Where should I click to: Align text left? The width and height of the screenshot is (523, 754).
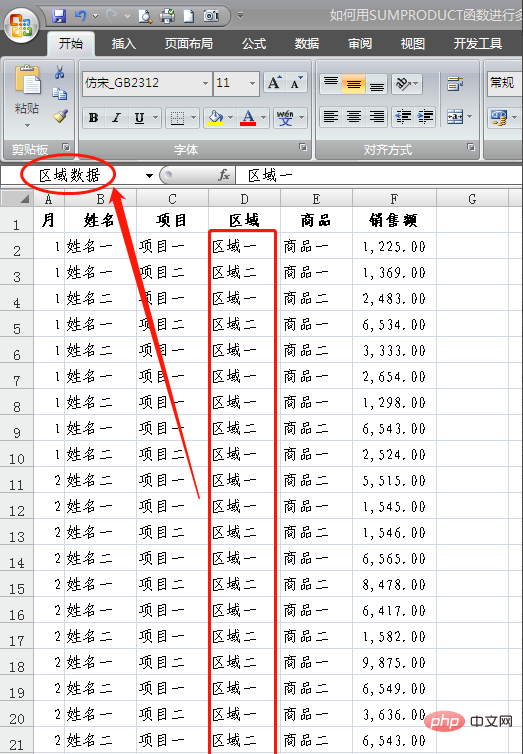(x=331, y=117)
